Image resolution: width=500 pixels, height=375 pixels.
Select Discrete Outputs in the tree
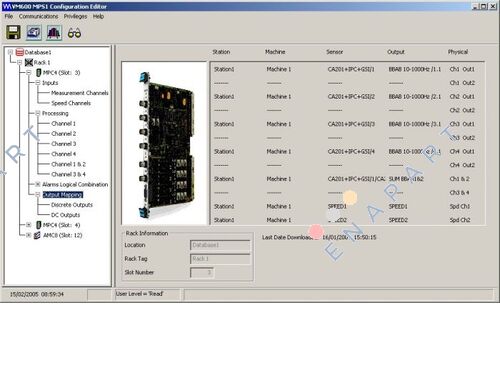pos(72,205)
